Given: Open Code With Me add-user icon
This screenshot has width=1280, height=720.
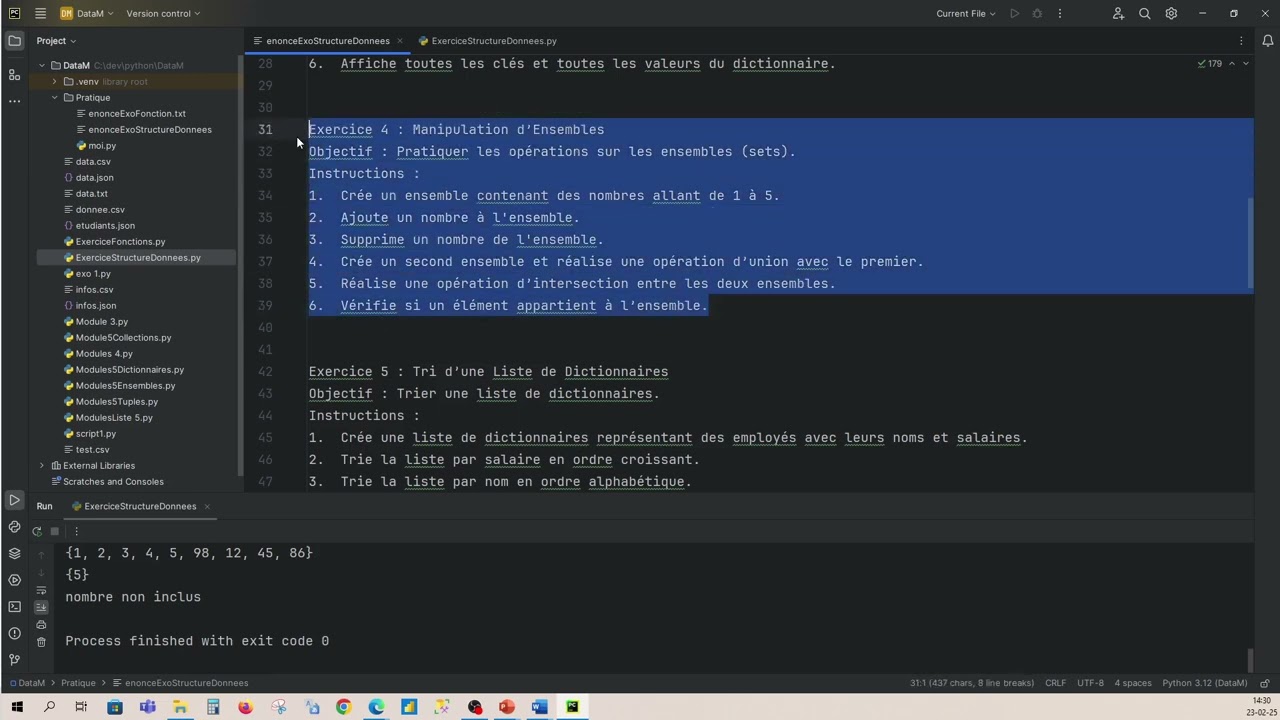Looking at the screenshot, I should click(x=1118, y=13).
